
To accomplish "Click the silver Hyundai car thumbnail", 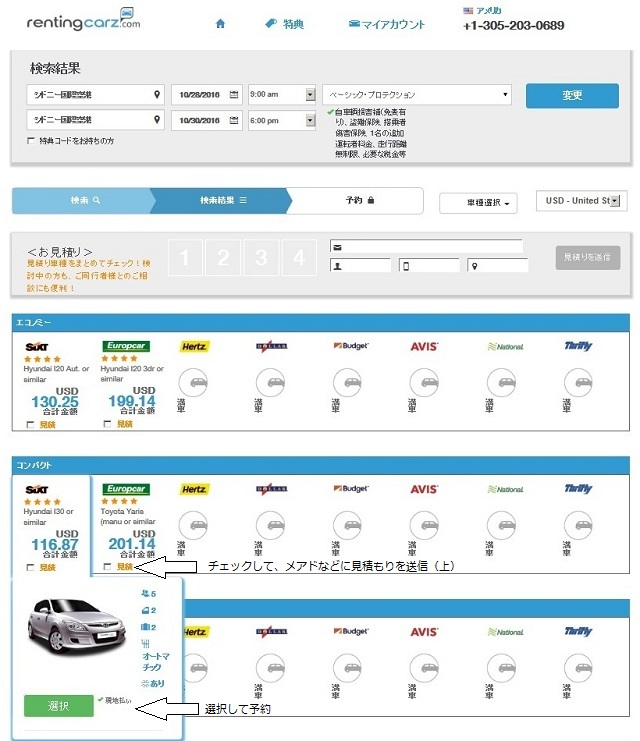I will coord(77,626).
